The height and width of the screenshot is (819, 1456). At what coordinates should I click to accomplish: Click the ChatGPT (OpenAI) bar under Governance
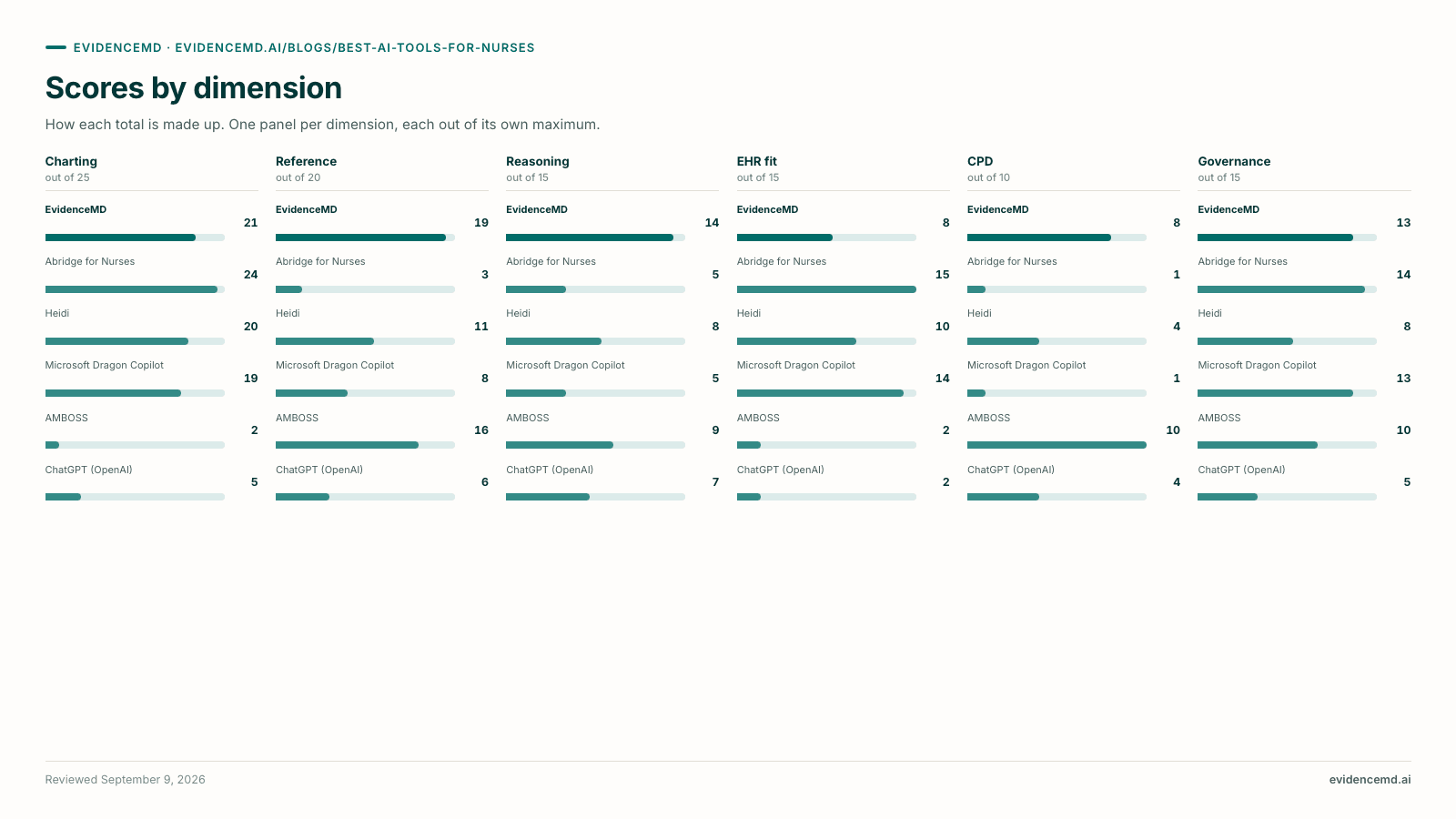[1287, 497]
